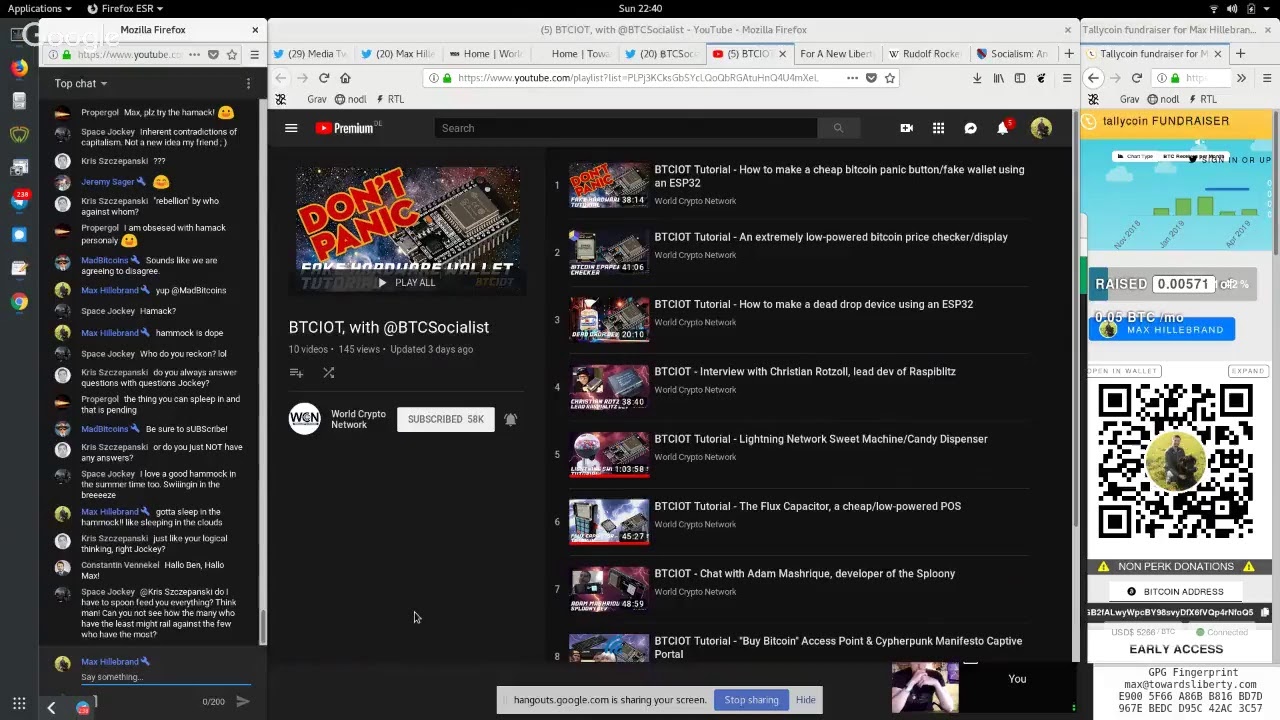Viewport: 1280px width, 720px height.
Task: Toggle the subscription notification bell
Action: (x=510, y=419)
